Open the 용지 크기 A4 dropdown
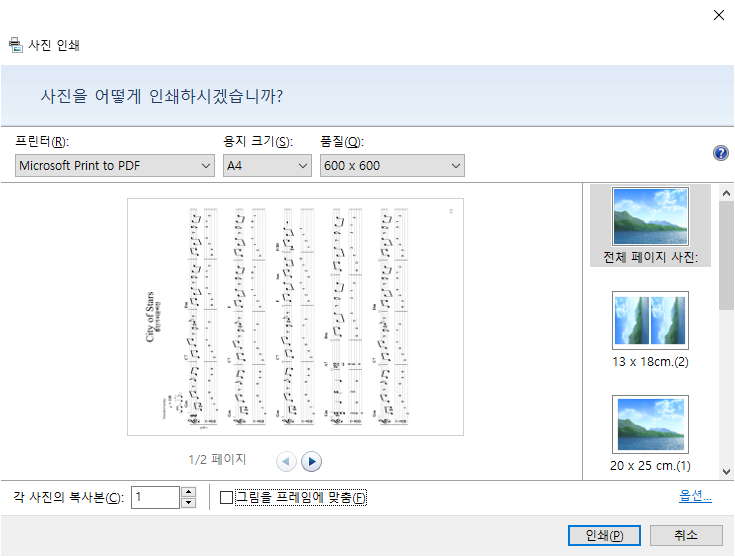Viewport: 735px width, 557px height. click(x=267, y=166)
